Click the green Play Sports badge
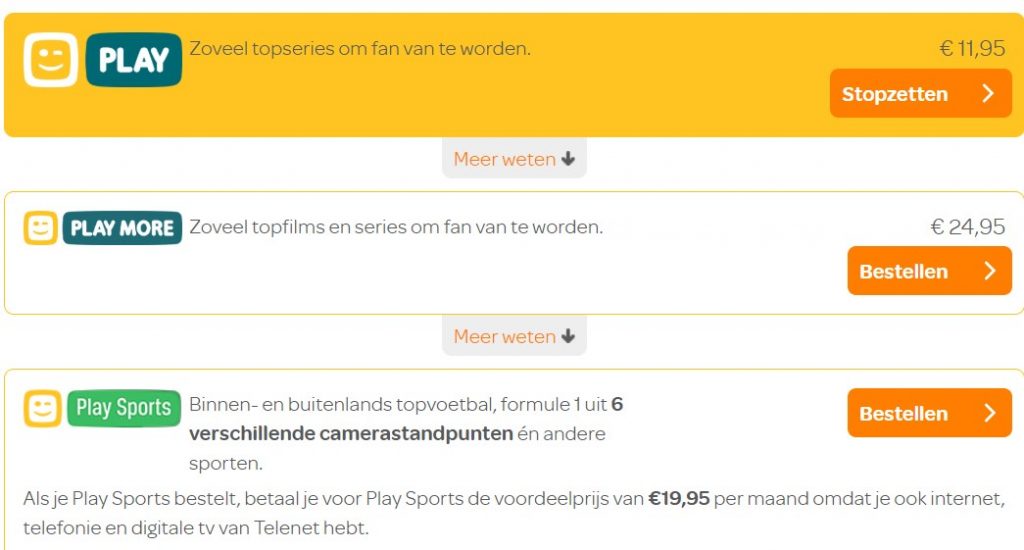 [123, 408]
